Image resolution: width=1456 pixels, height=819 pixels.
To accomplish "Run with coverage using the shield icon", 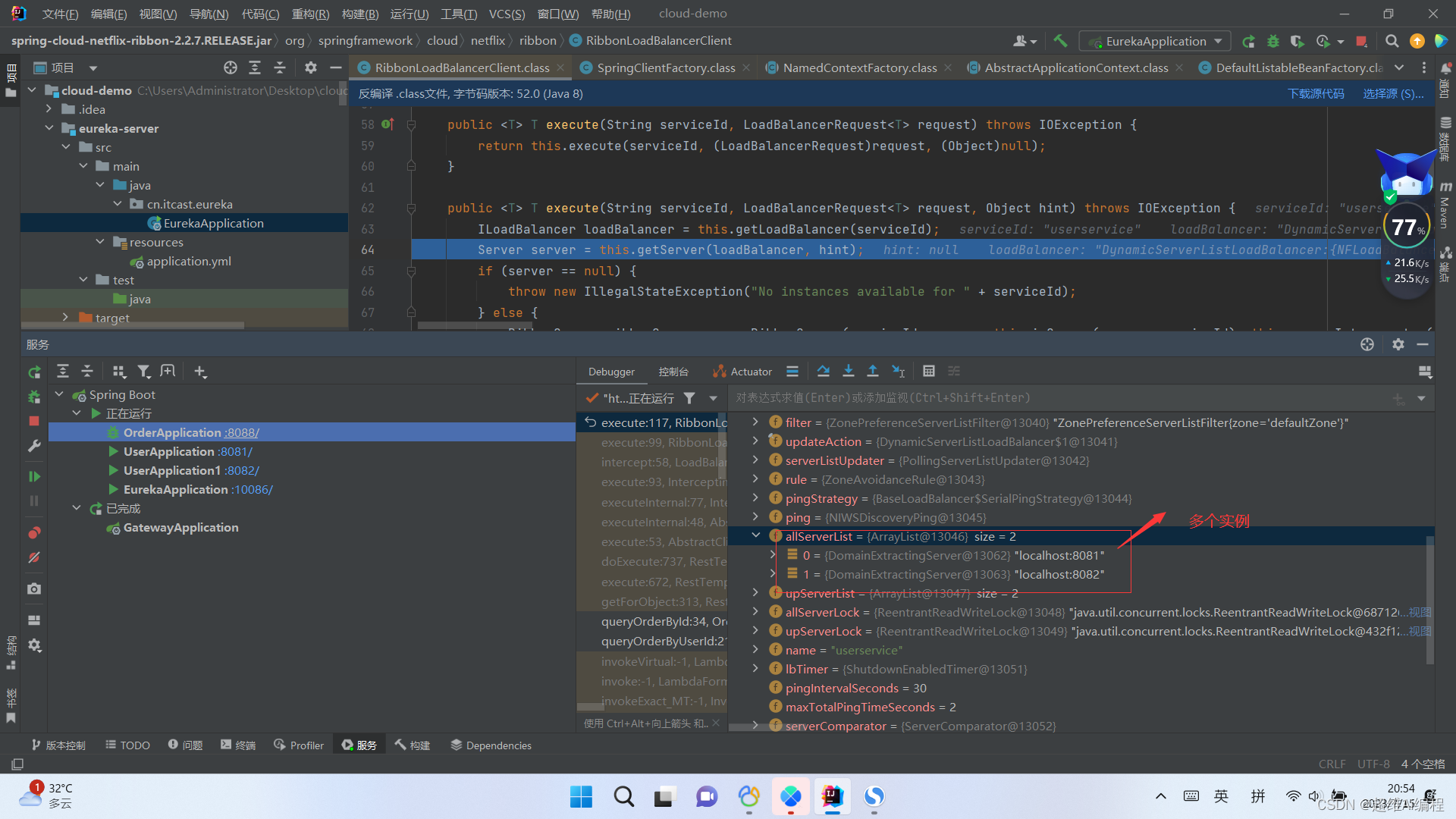I will pyautogui.click(x=1298, y=41).
